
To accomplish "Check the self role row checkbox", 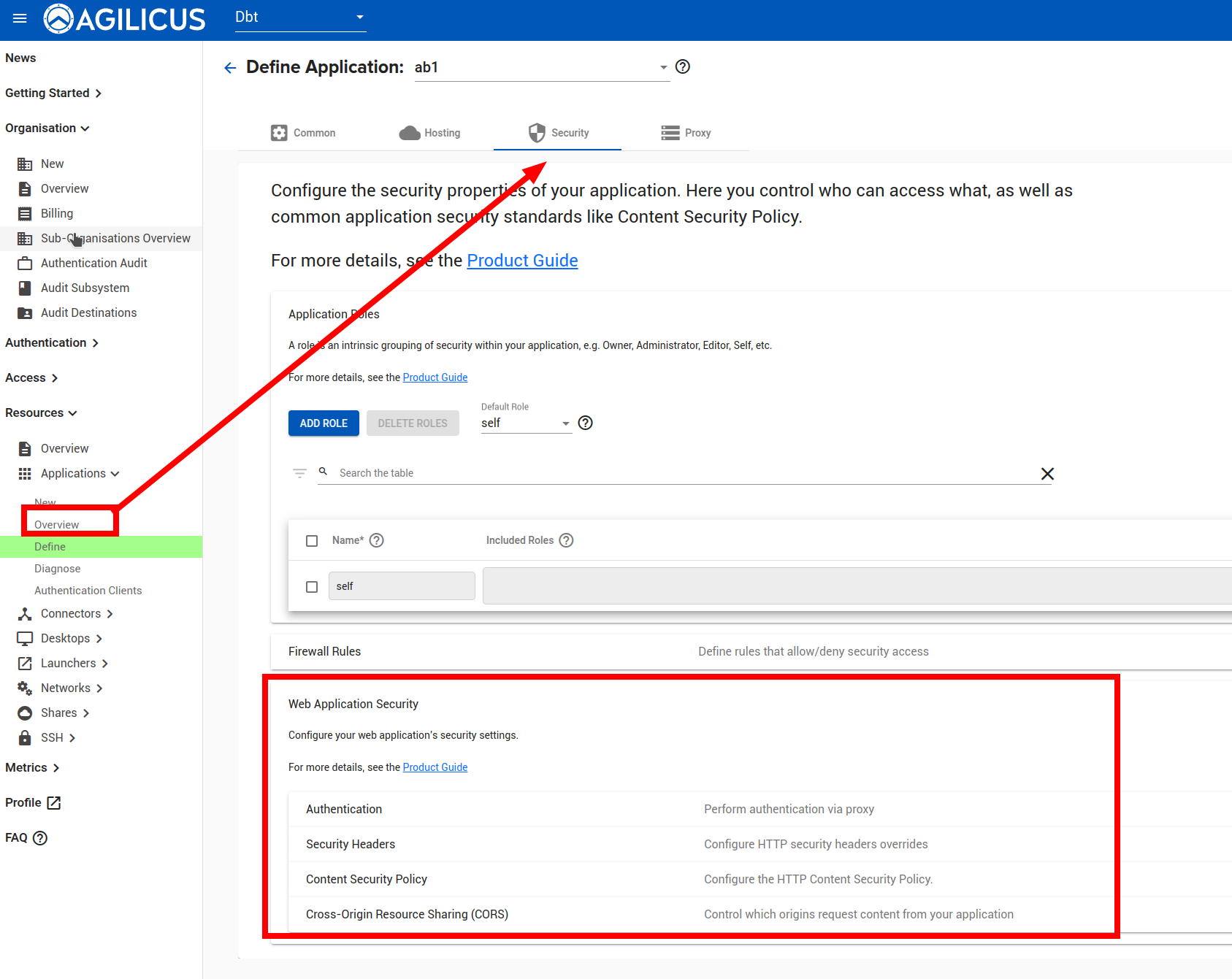I will pos(312,587).
